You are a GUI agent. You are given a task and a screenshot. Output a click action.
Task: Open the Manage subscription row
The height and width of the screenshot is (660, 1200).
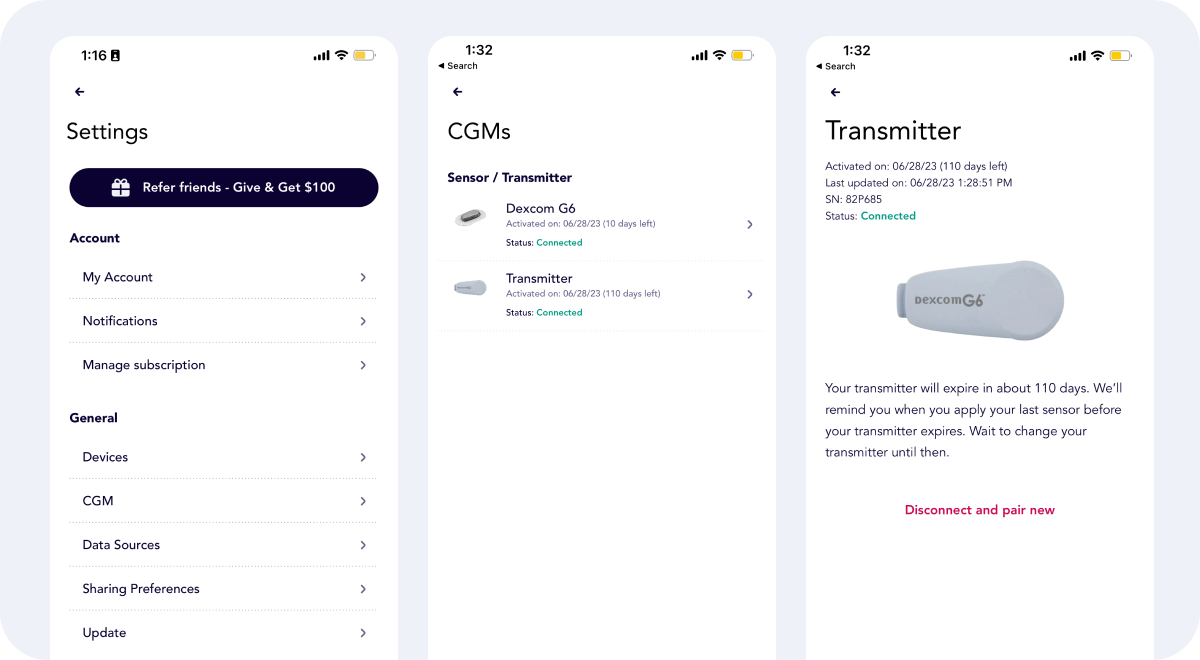pos(224,365)
